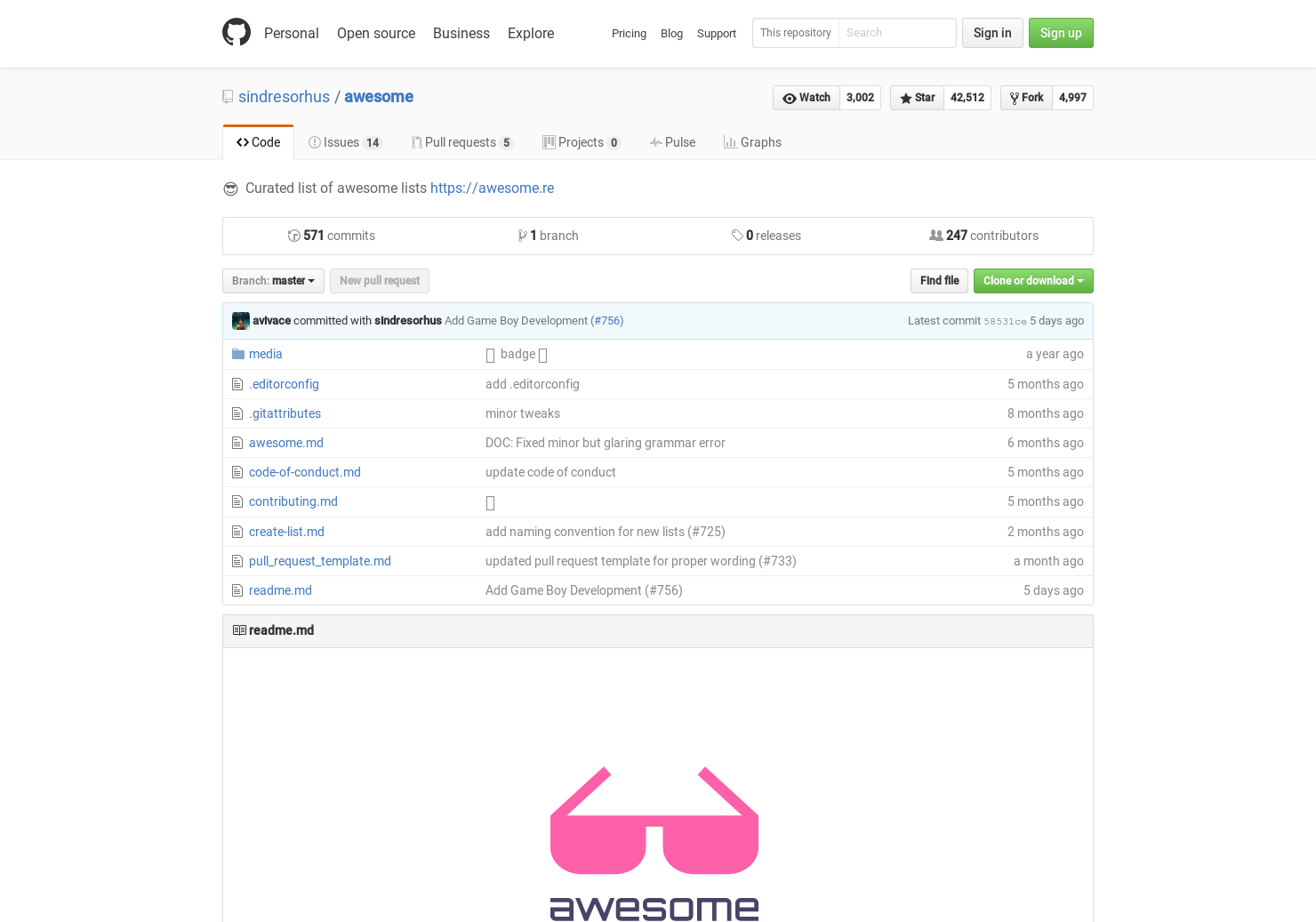Click commit message 'update code of conduct'
This screenshot has width=1316, height=922.
550,472
